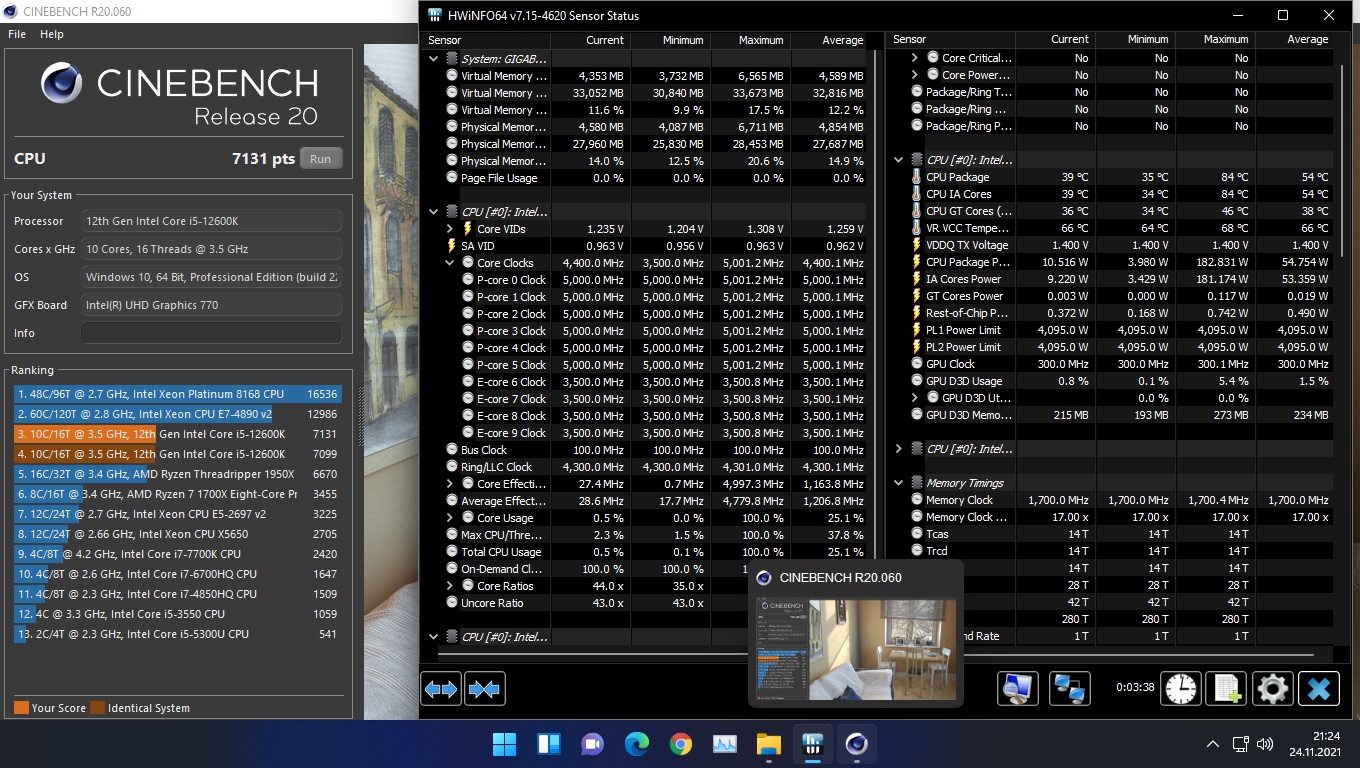
Task: Open the Help menu in Cinebench
Action: pos(52,34)
